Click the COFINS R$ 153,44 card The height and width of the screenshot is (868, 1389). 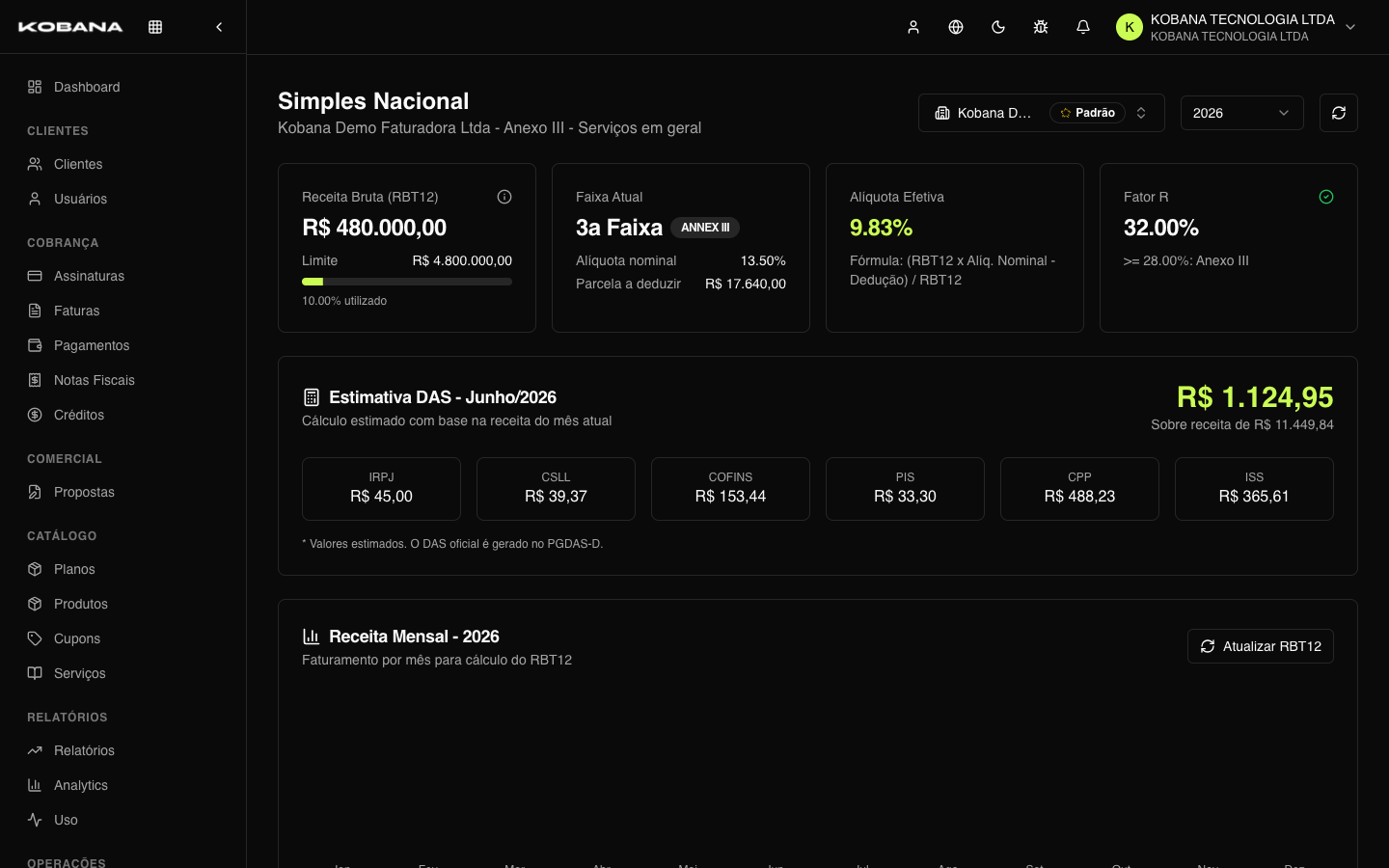coord(730,489)
